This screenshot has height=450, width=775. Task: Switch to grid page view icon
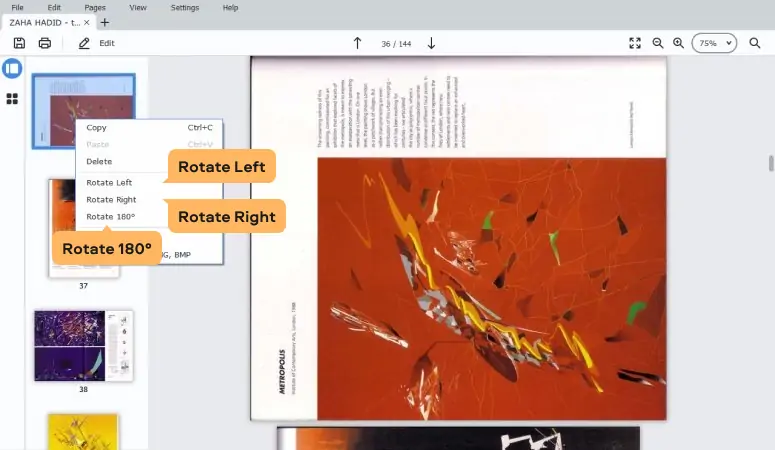[x=12, y=99]
